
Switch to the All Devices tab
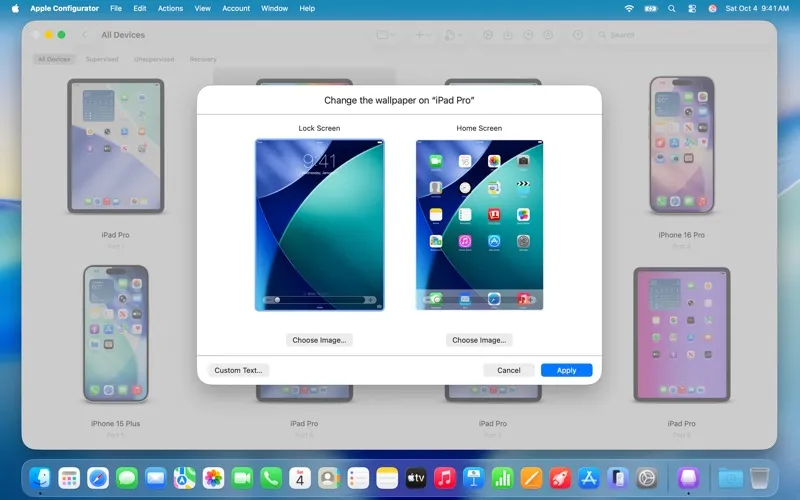click(54, 59)
